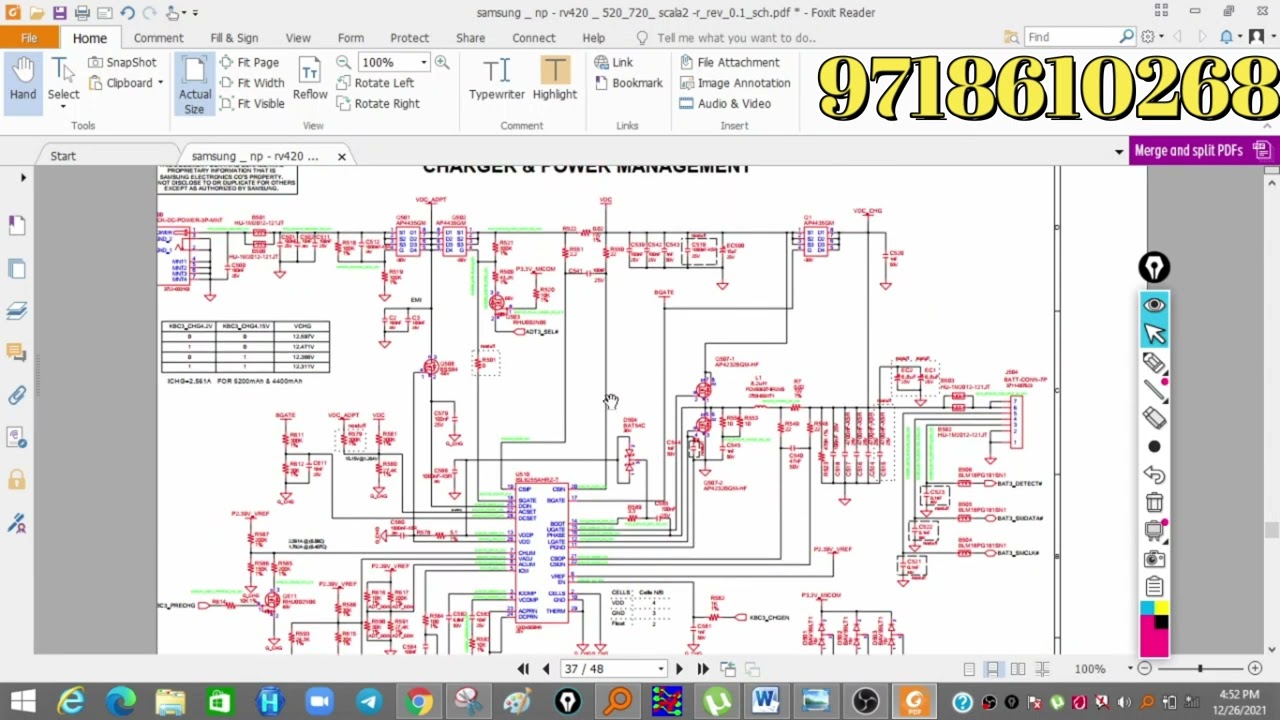Open the layers panel in left sidebar
The height and width of the screenshot is (720, 1280).
pyautogui.click(x=17, y=310)
